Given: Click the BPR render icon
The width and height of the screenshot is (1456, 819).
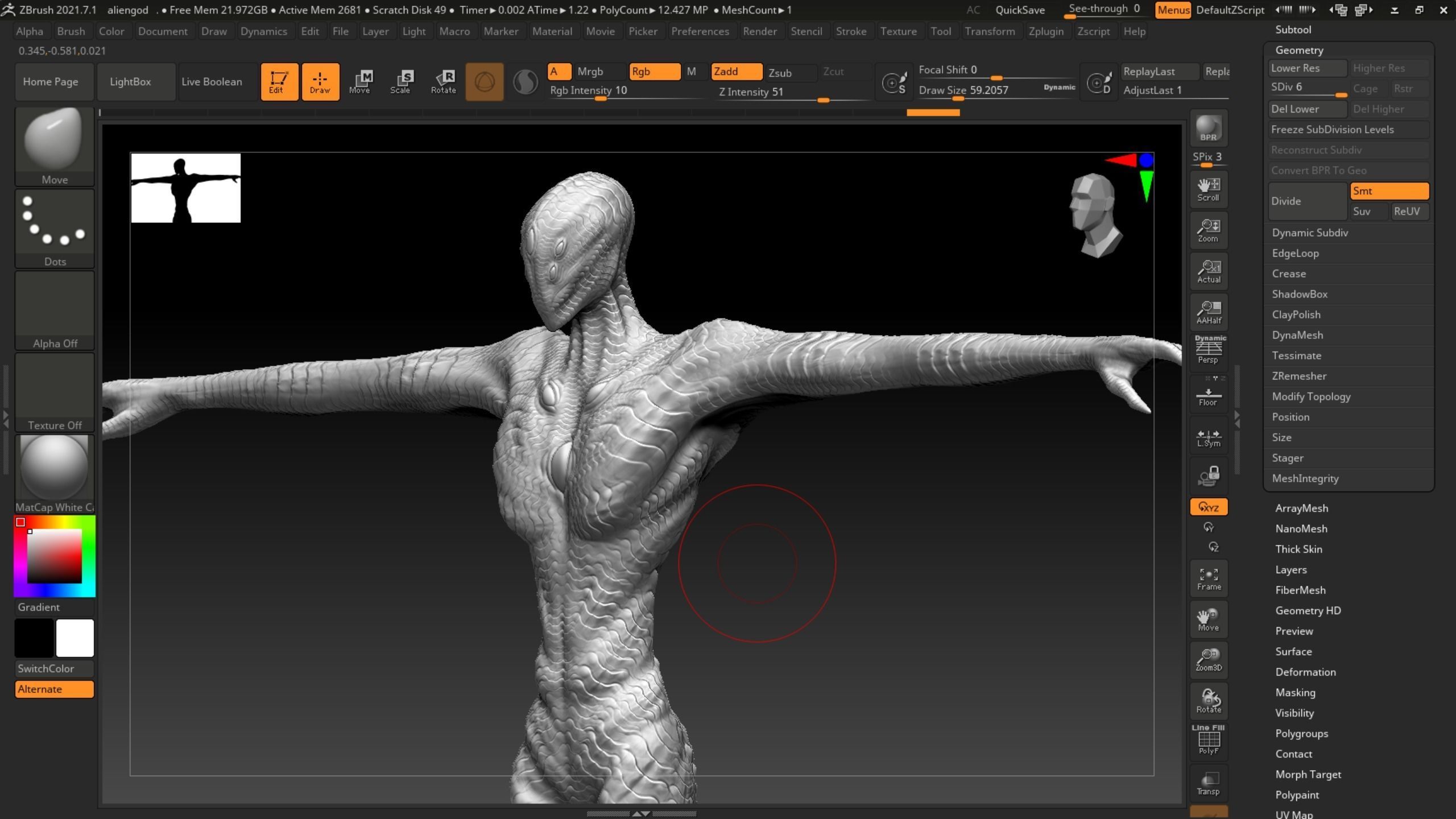Looking at the screenshot, I should pos(1209,129).
